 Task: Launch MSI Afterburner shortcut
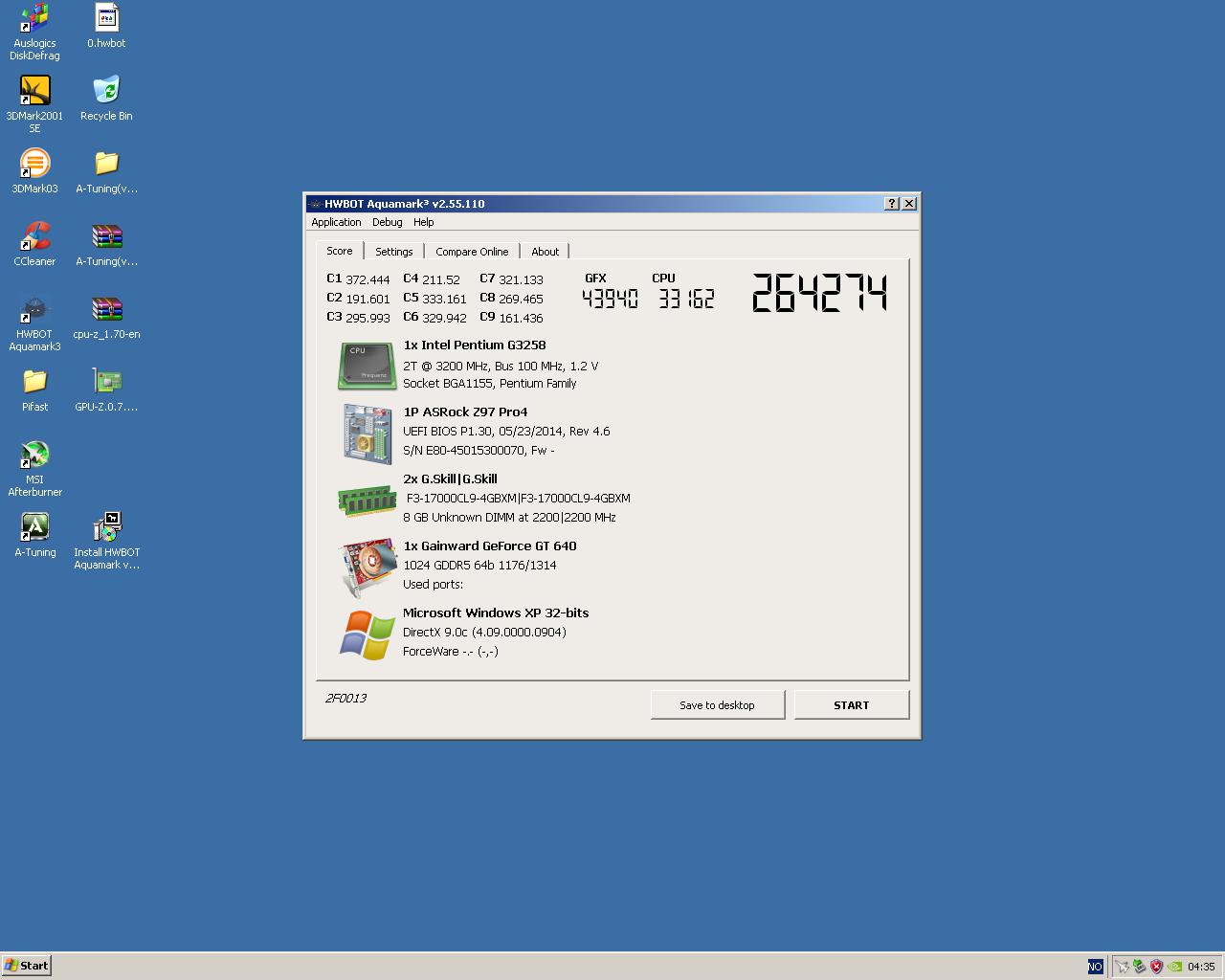pyautogui.click(x=34, y=469)
